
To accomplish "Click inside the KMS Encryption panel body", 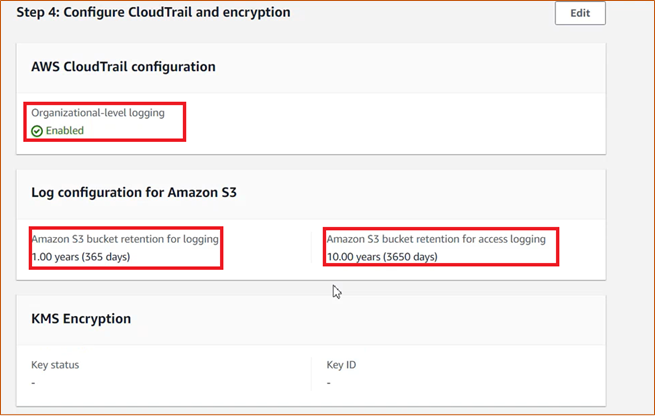I will click(x=460, y=375).
